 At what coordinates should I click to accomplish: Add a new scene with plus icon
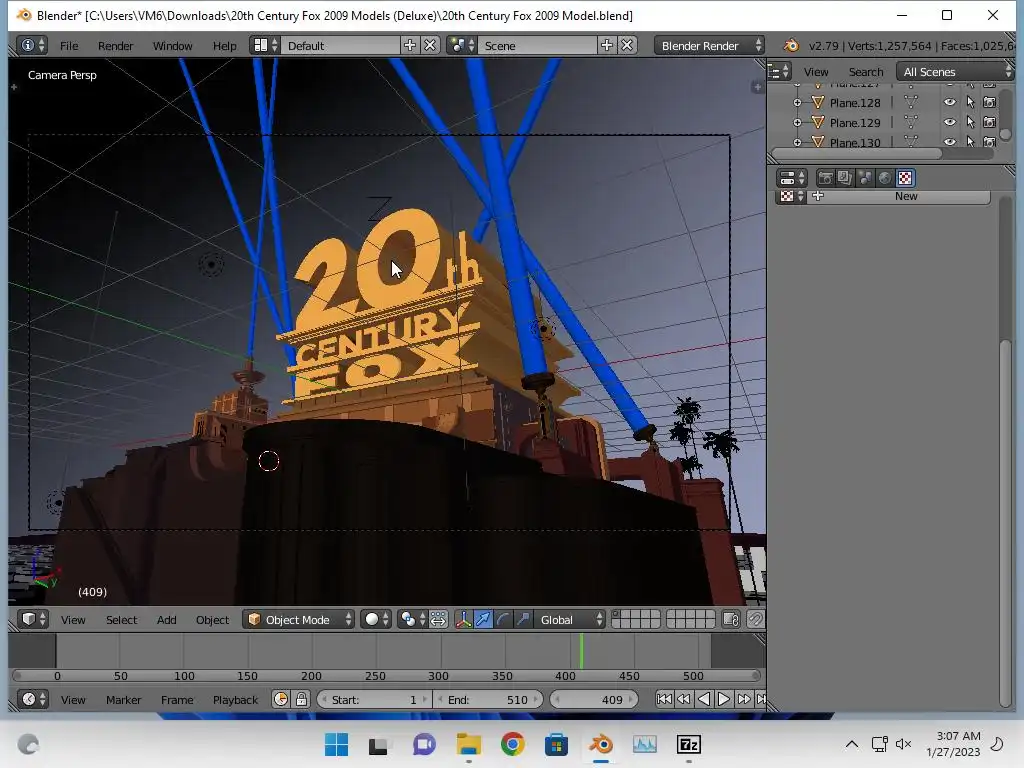(x=607, y=45)
